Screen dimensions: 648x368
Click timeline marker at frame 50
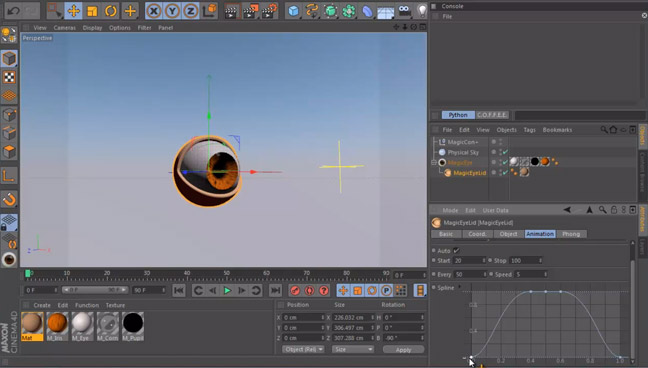(x=226, y=274)
